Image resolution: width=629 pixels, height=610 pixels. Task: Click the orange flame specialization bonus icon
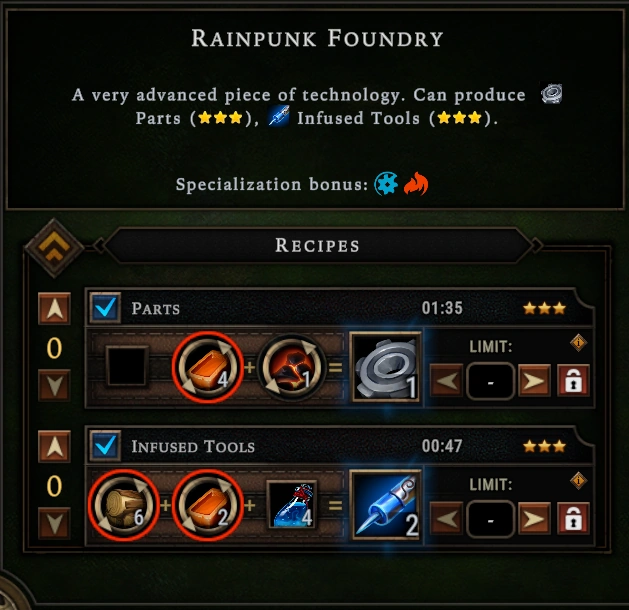click(416, 184)
